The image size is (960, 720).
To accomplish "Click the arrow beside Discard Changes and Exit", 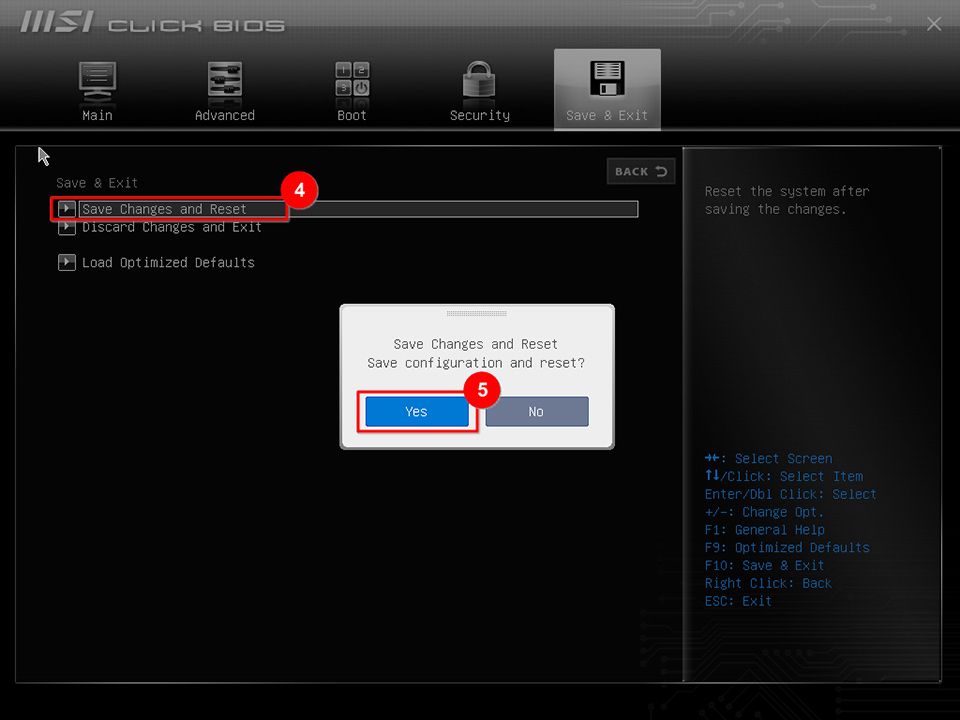I will pyautogui.click(x=67, y=227).
